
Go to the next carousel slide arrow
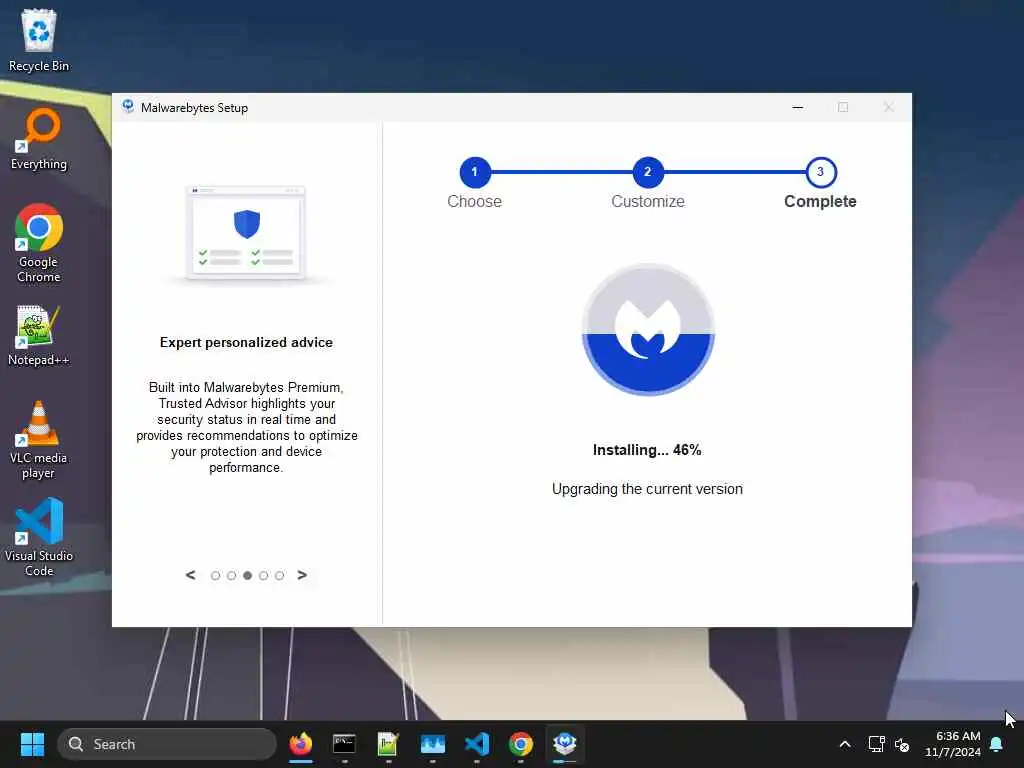(302, 575)
